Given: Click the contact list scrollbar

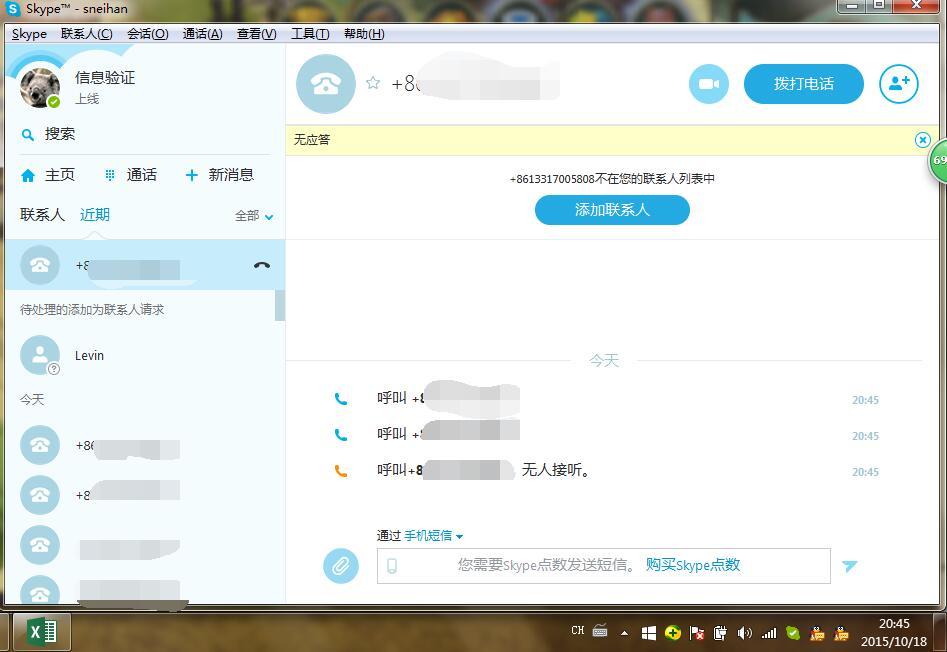Looking at the screenshot, I should pos(280,305).
